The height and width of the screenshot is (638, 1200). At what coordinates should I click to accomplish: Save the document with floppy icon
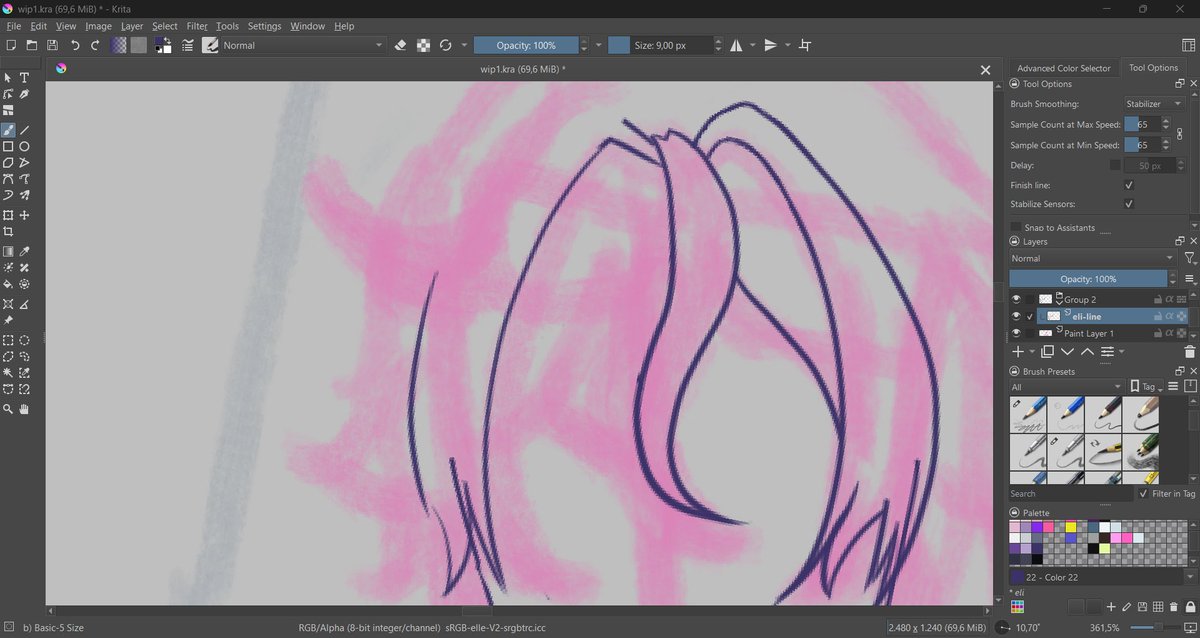52,45
